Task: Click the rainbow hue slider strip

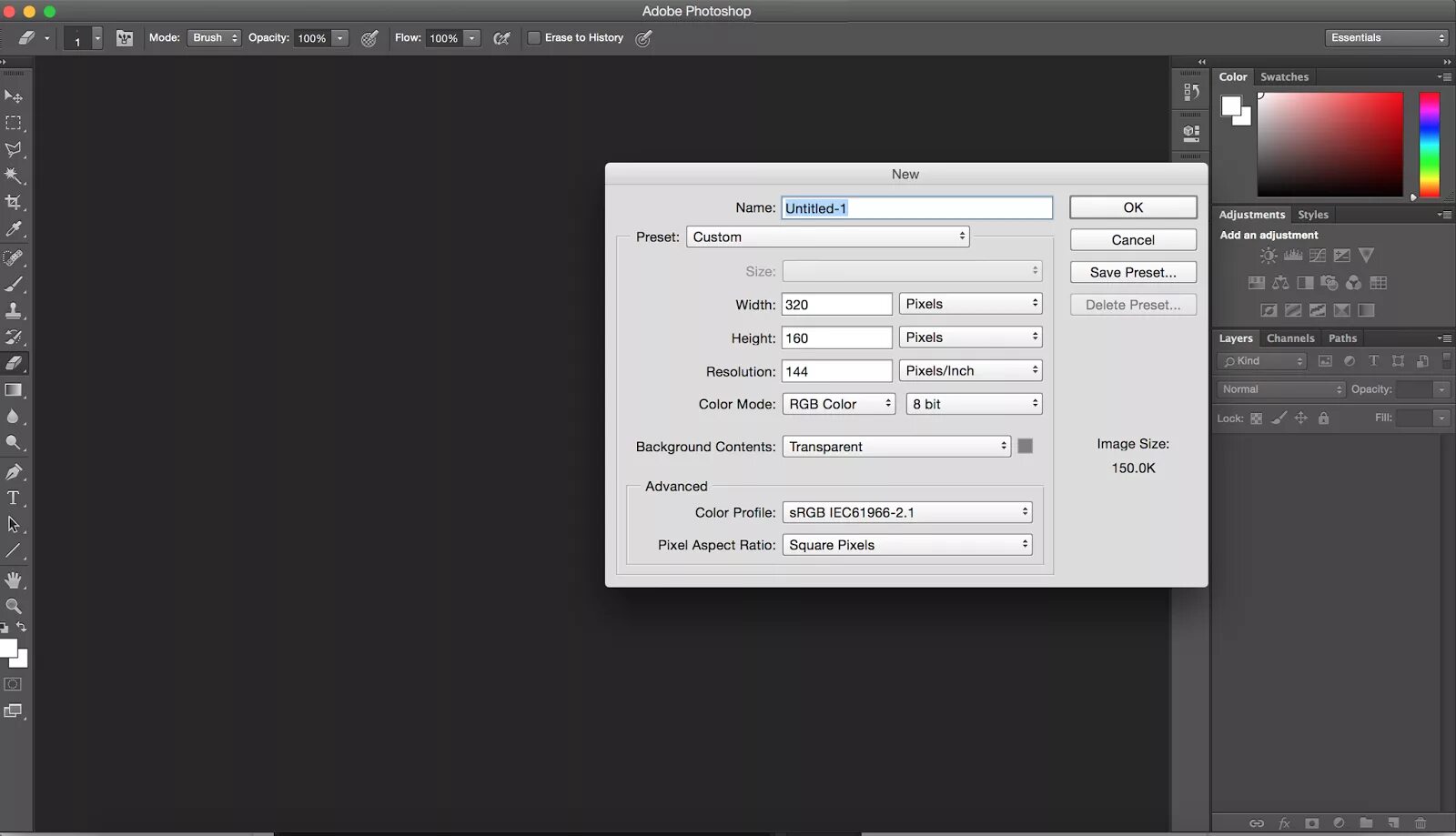Action: pos(1430,145)
